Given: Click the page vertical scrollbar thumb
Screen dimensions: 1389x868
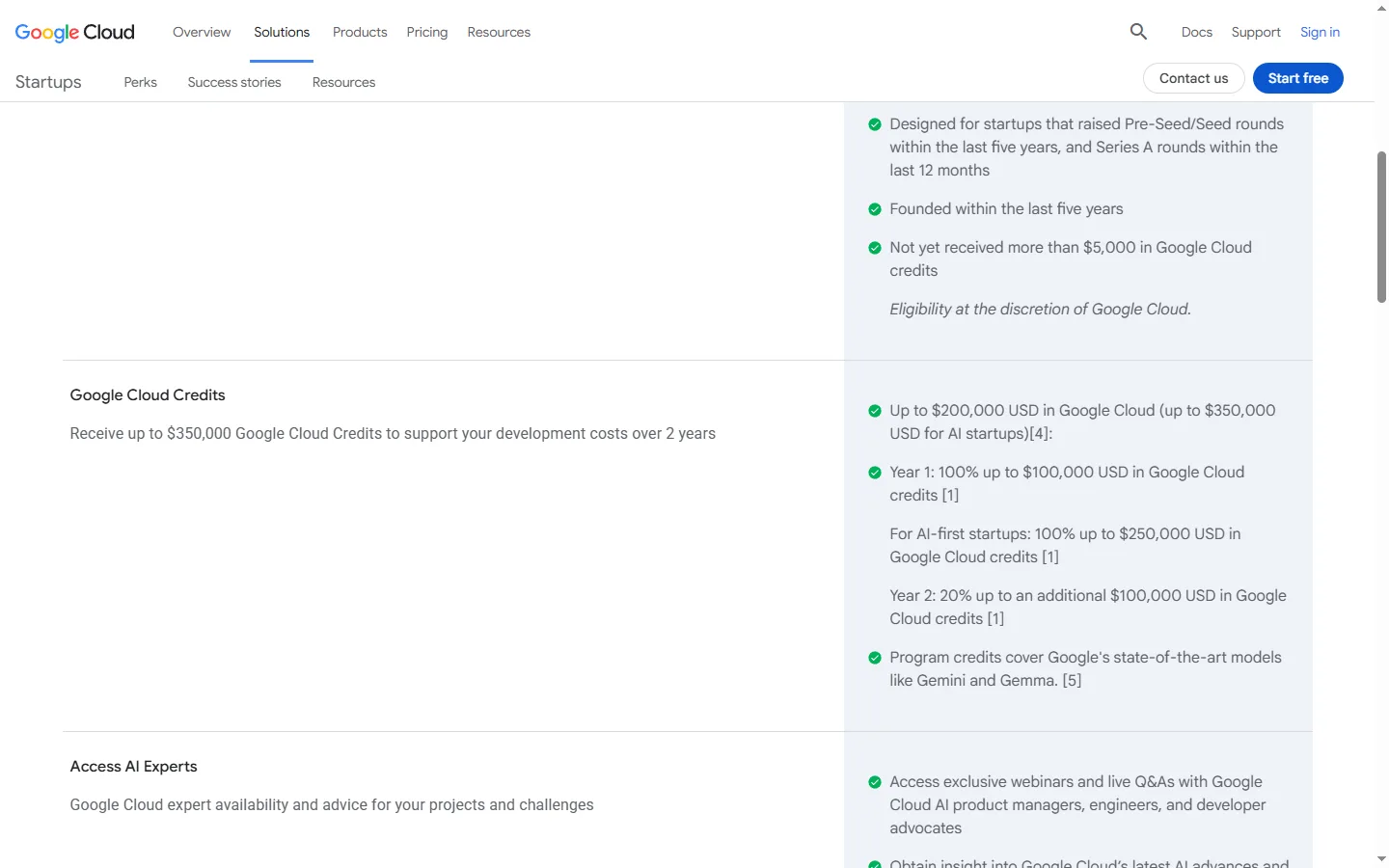Looking at the screenshot, I should (x=1381, y=227).
